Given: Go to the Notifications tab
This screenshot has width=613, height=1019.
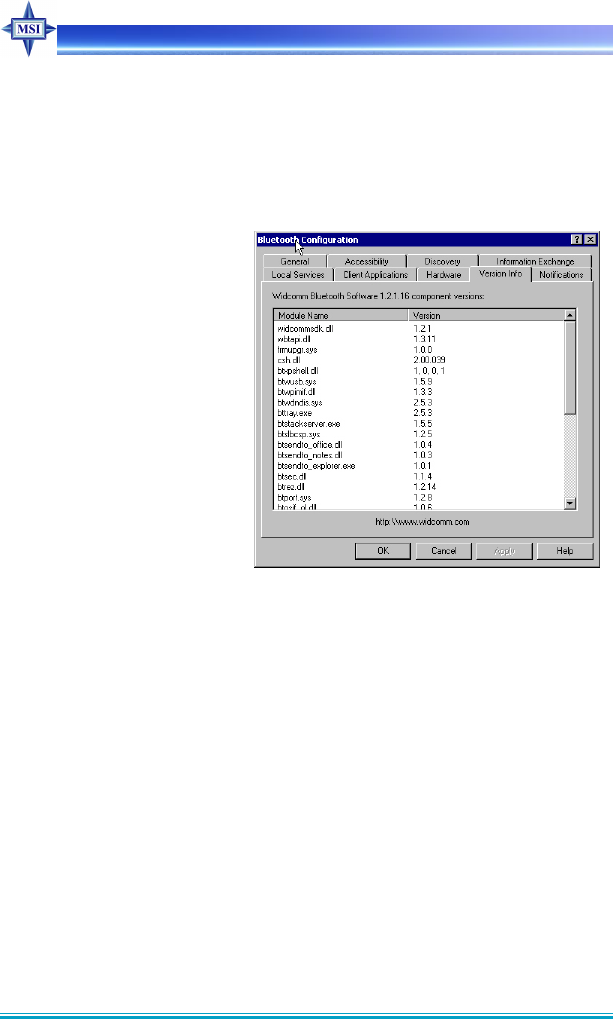Looking at the screenshot, I should [x=562, y=275].
